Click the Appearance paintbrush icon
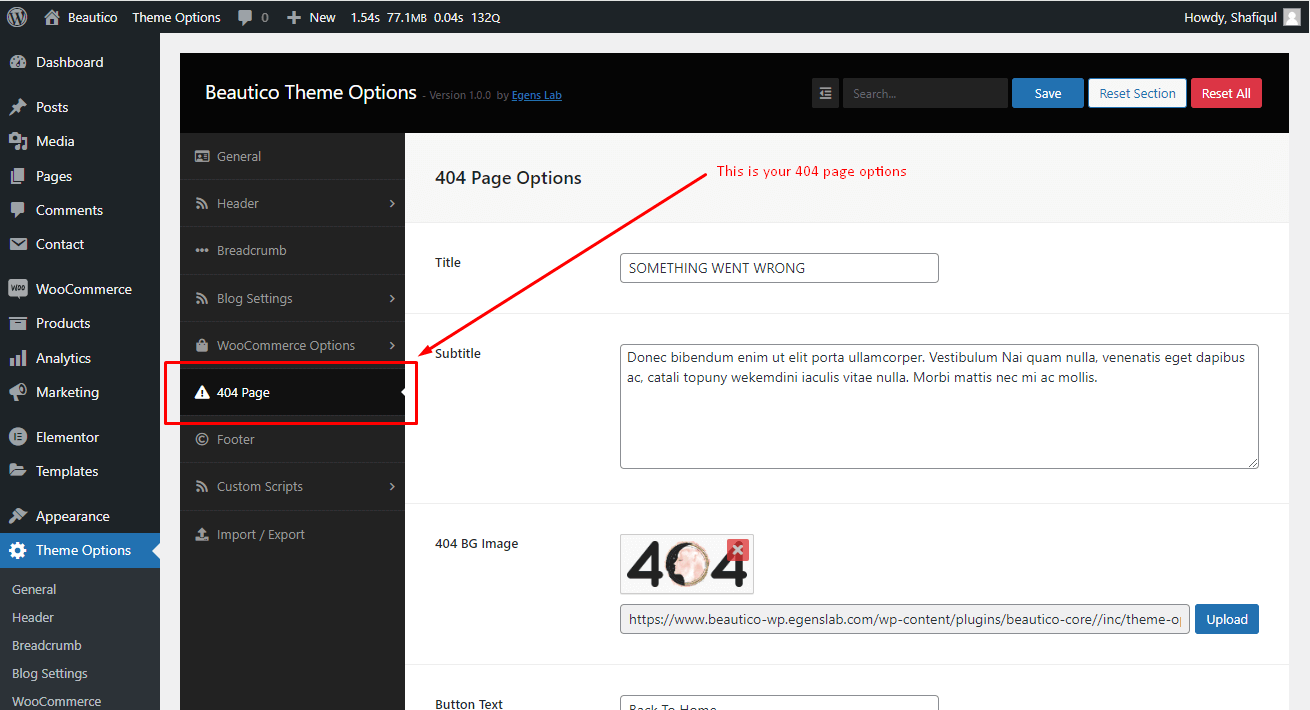1310x710 pixels. pyautogui.click(x=18, y=516)
